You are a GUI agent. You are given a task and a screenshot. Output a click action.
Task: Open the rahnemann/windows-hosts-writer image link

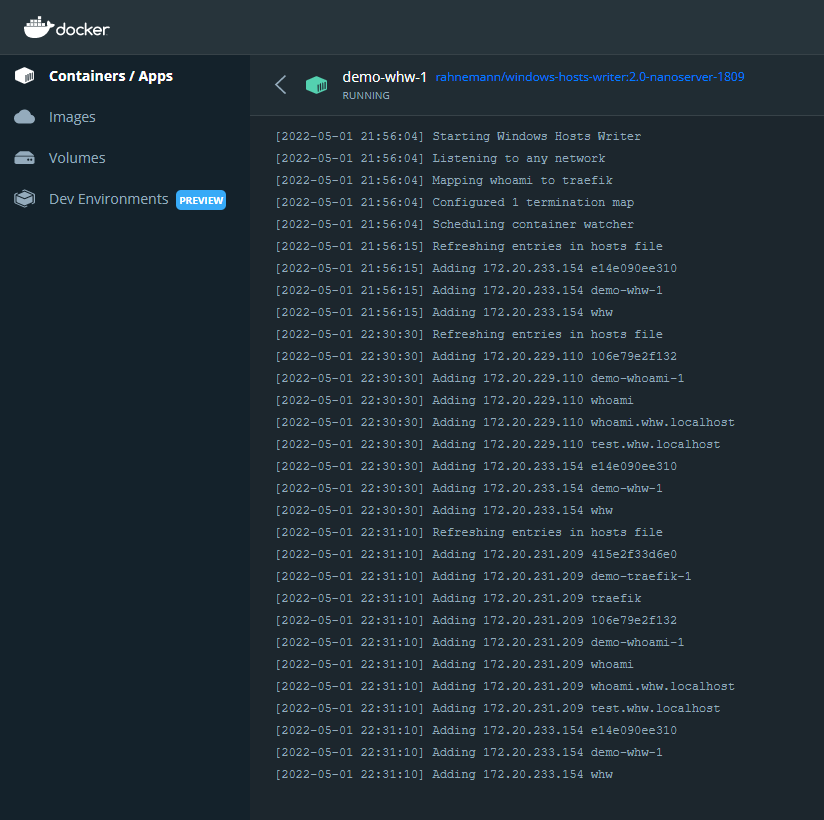[590, 77]
